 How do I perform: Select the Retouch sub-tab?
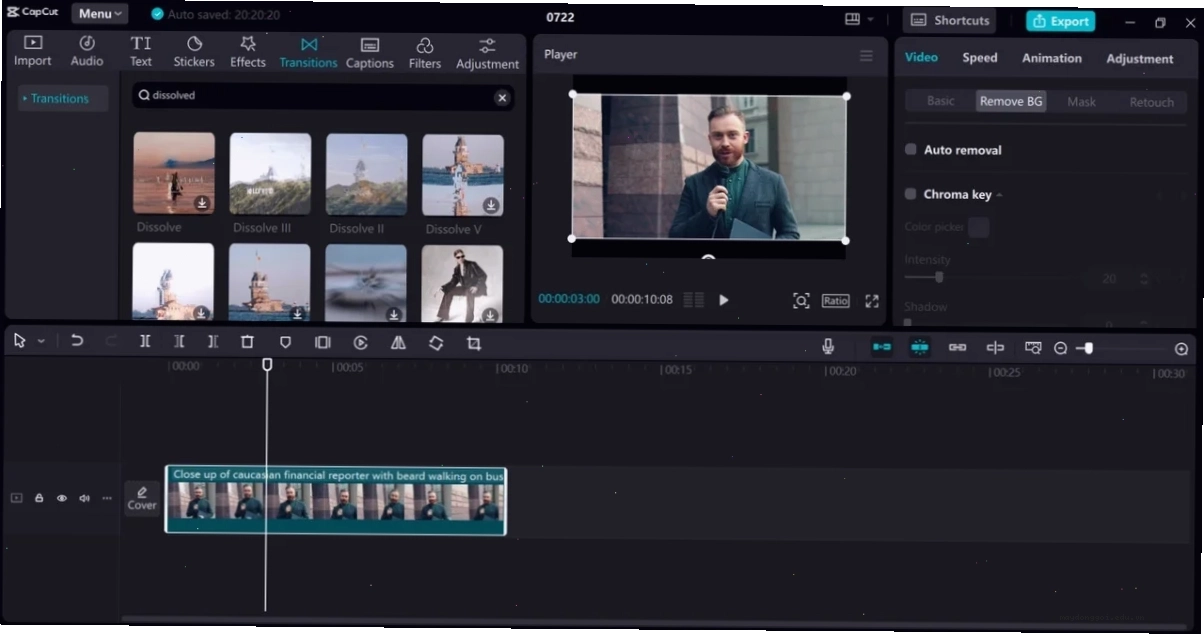[x=1151, y=102]
